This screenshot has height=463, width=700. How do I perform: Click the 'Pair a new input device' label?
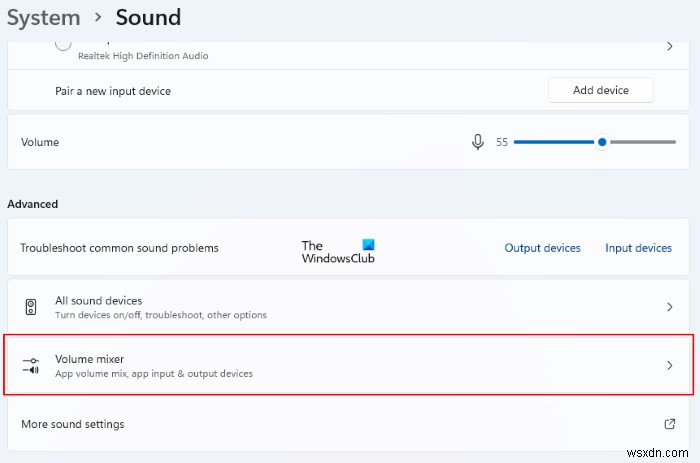tap(113, 91)
